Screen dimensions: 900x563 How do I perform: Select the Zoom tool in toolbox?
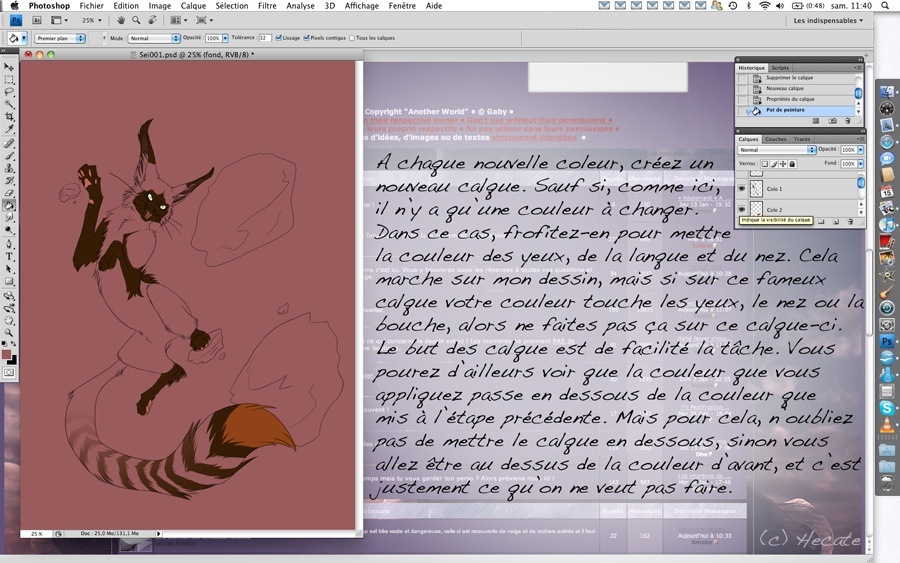click(9, 332)
